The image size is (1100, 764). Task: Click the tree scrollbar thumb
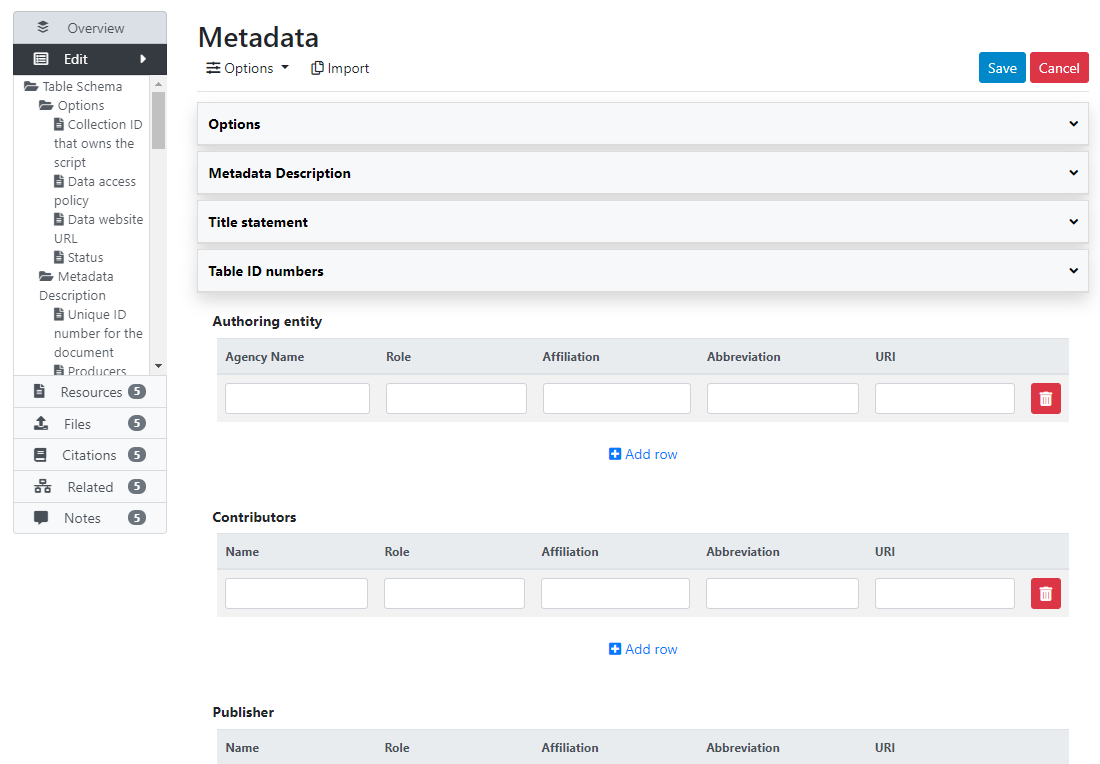pyautogui.click(x=159, y=120)
